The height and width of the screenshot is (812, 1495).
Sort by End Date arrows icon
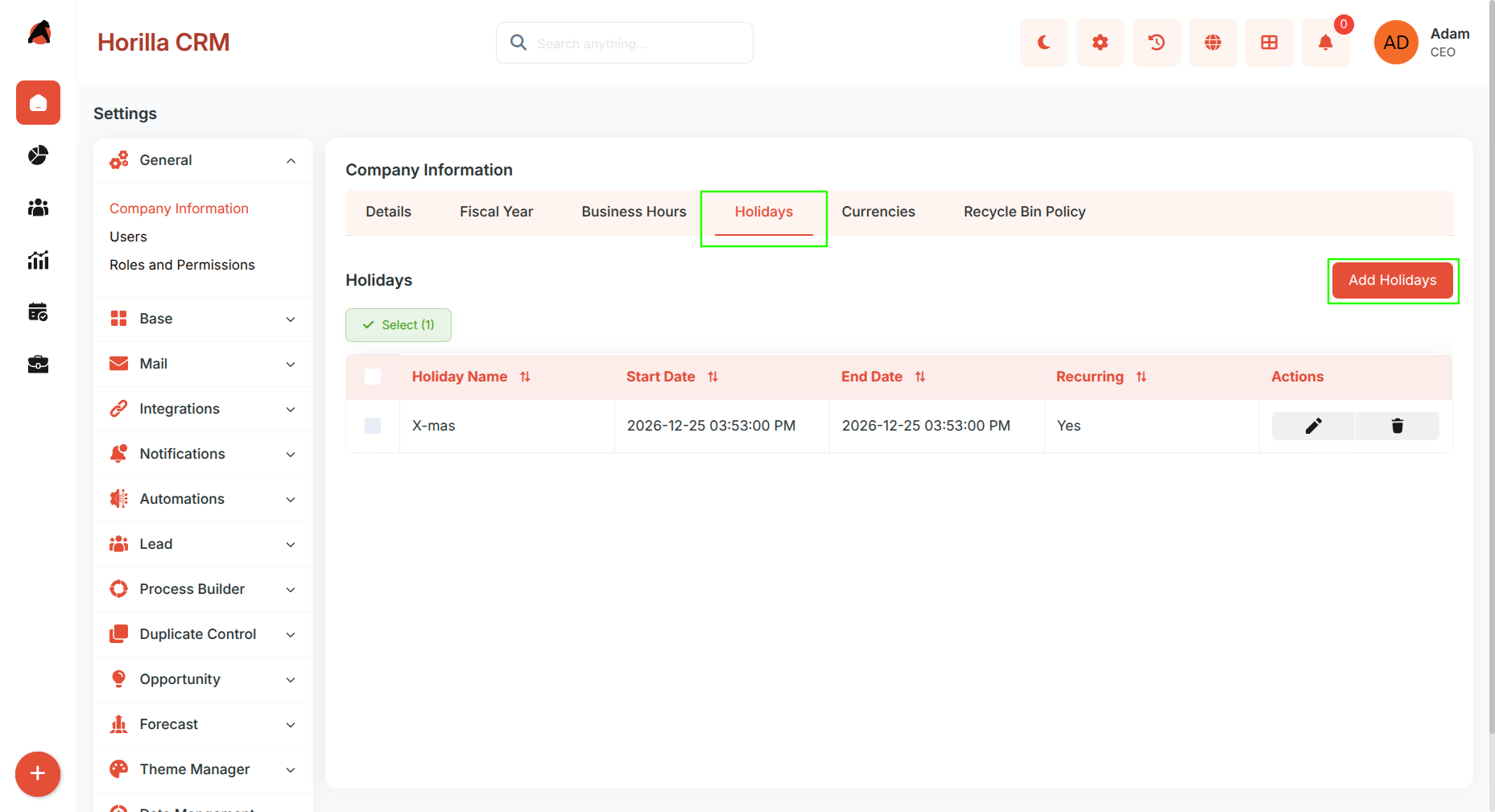click(x=920, y=377)
